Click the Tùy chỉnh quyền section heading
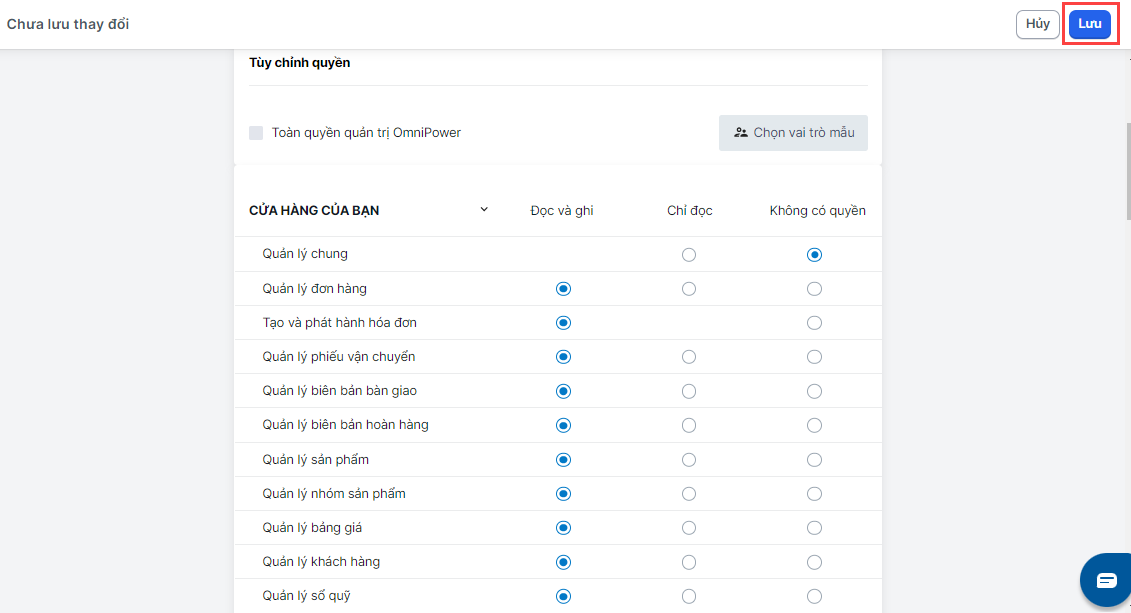 pos(299,63)
